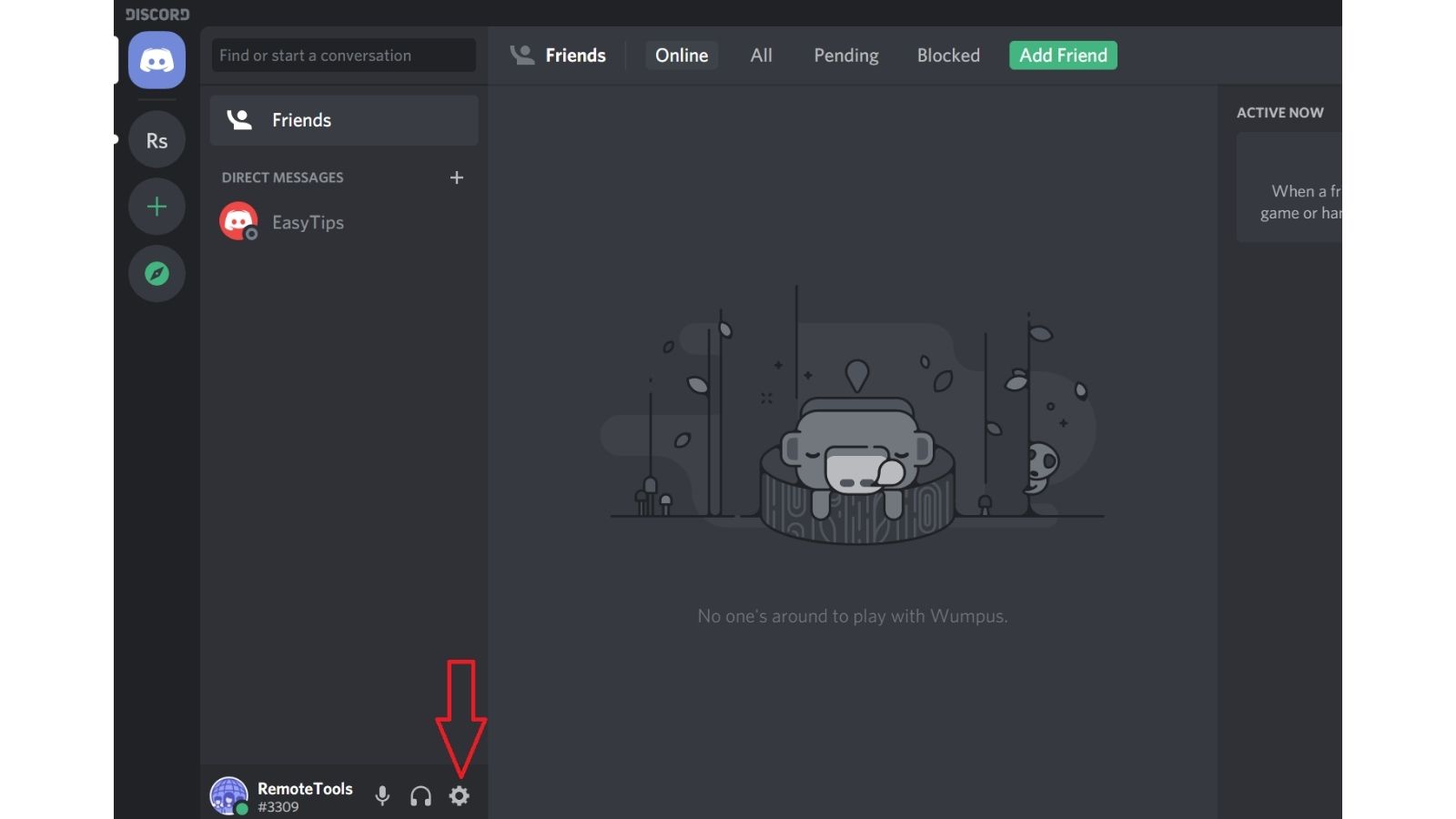This screenshot has width=1456, height=819.
Task: Click the DIRECT MESSAGES header
Action: [x=283, y=177]
